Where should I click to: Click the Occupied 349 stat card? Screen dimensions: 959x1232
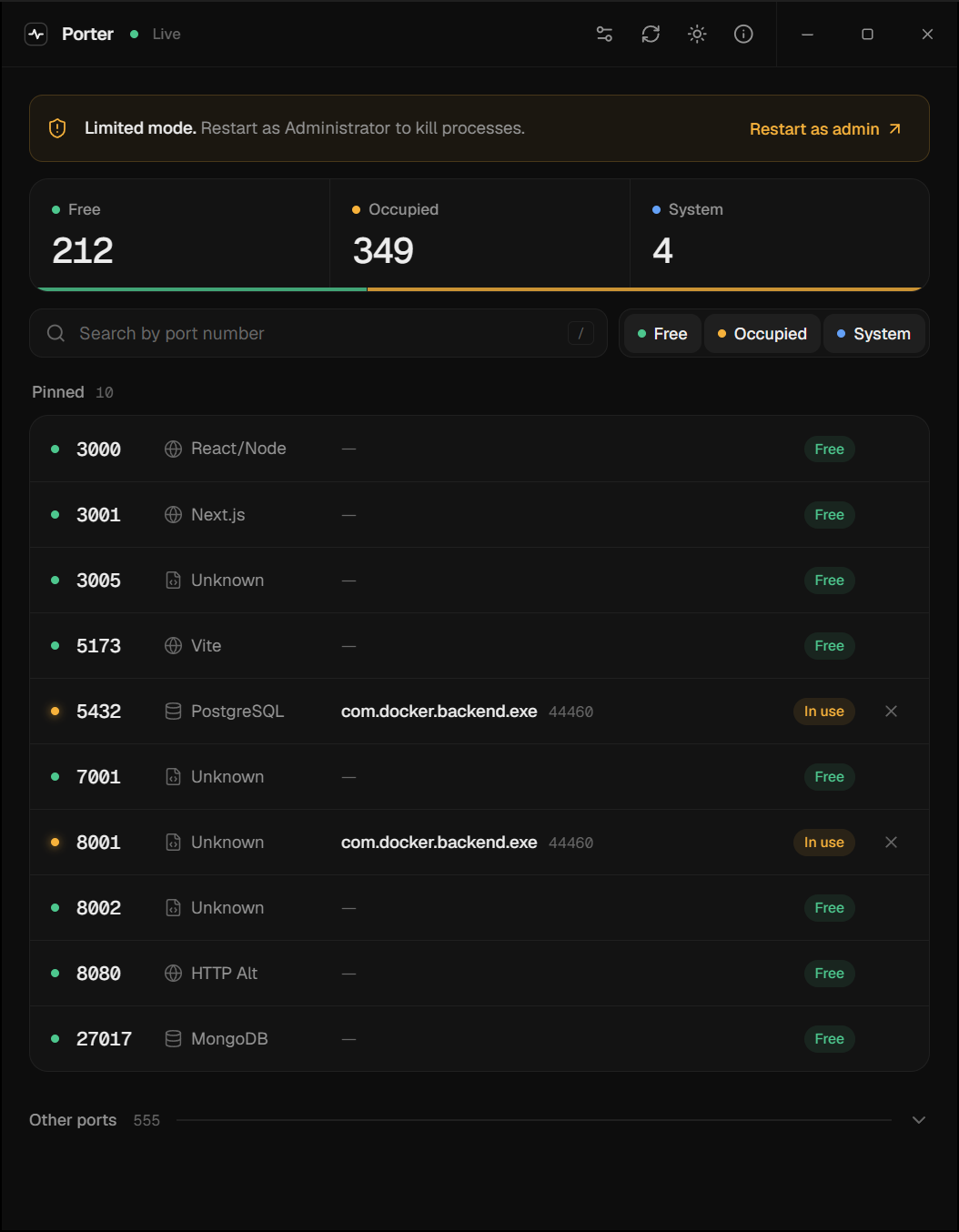coord(479,234)
